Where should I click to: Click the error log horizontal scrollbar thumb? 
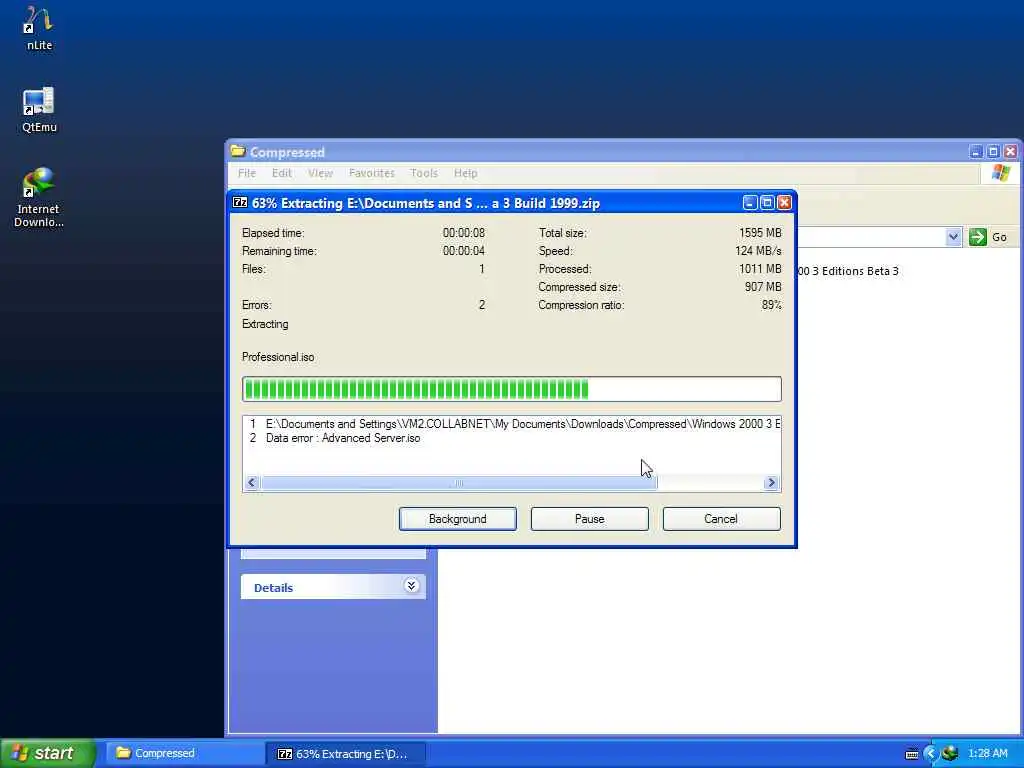pyautogui.click(x=459, y=483)
